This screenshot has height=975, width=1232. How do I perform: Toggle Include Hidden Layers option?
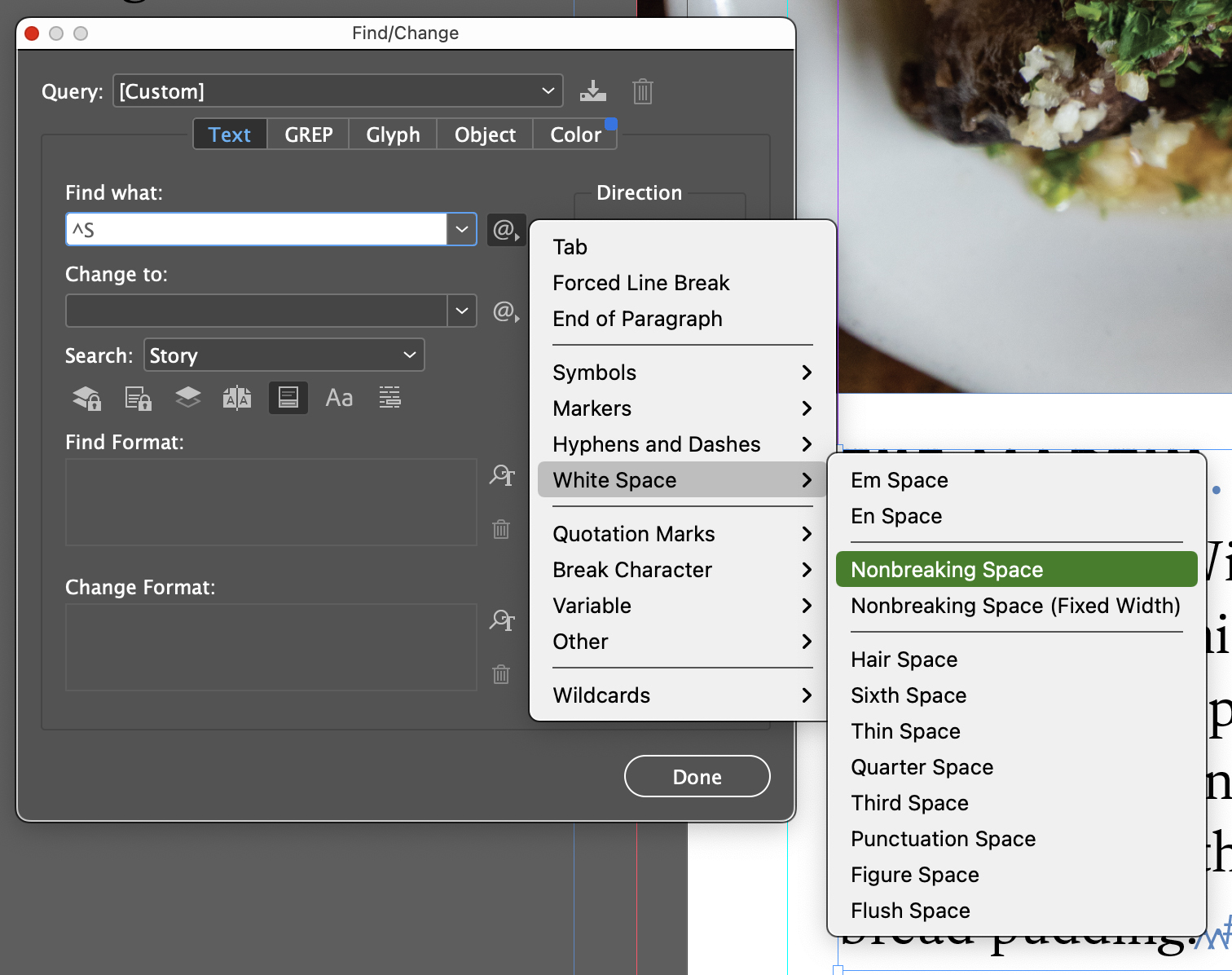tap(187, 398)
